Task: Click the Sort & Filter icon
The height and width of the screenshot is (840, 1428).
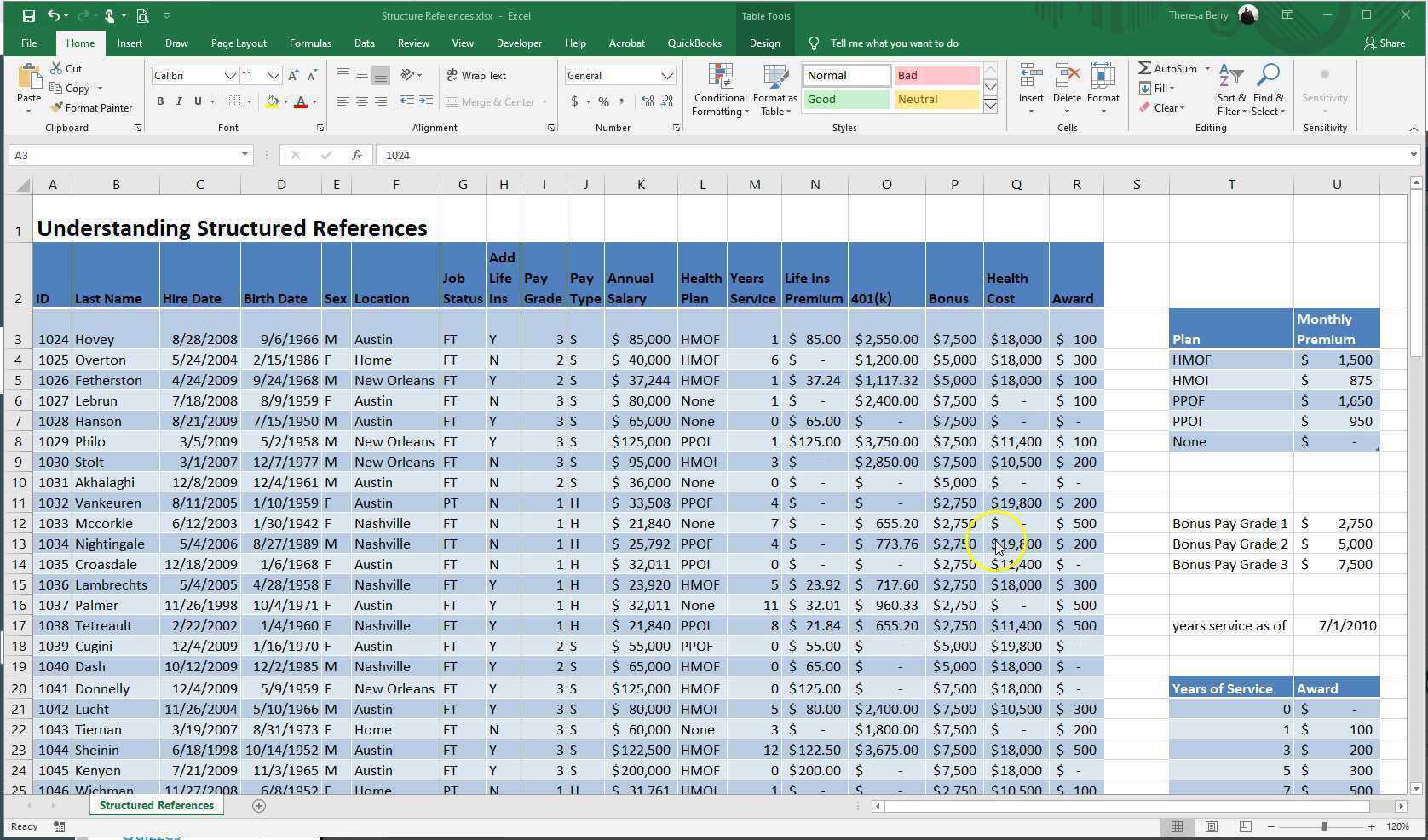Action: click(x=1230, y=88)
